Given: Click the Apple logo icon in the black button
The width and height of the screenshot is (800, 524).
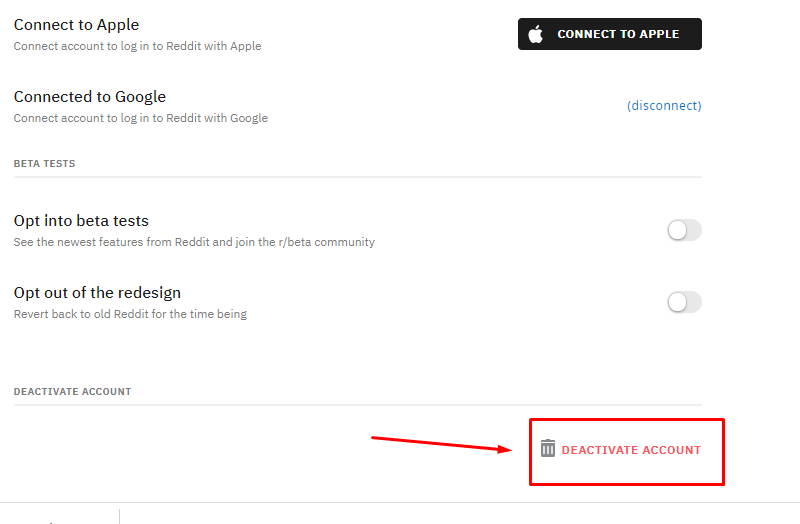Looking at the screenshot, I should (535, 34).
